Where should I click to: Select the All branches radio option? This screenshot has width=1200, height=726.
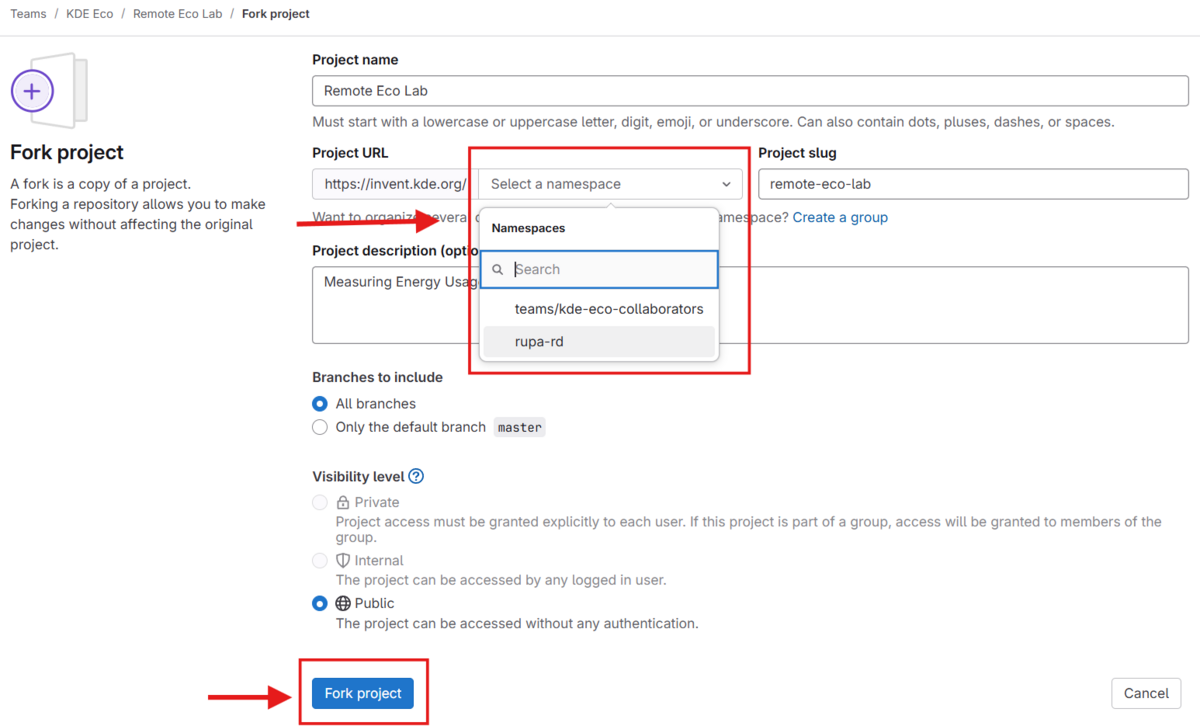point(320,404)
